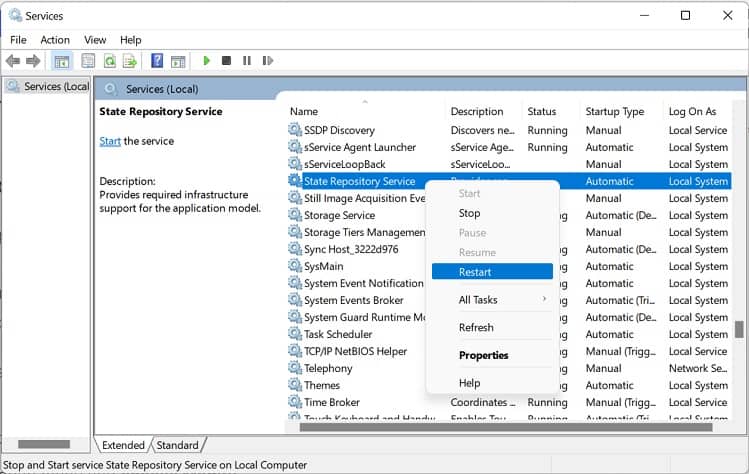Choose Properties in the context menu
This screenshot has width=749, height=474.
point(492,355)
